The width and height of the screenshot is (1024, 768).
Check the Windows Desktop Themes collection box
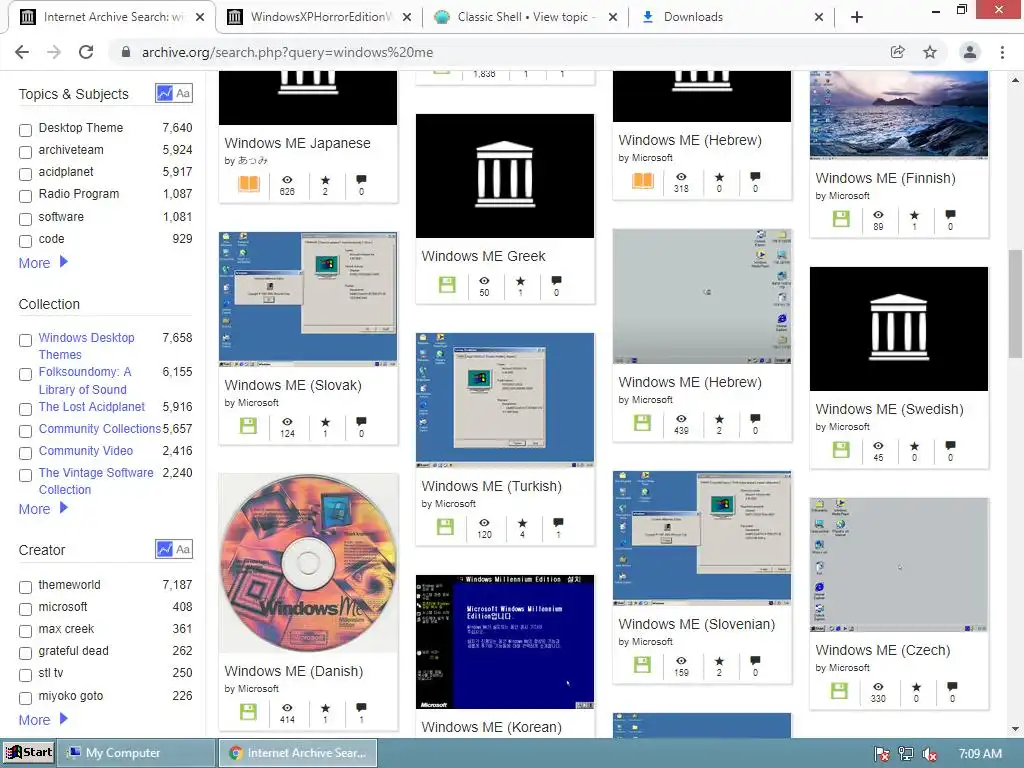point(25,340)
